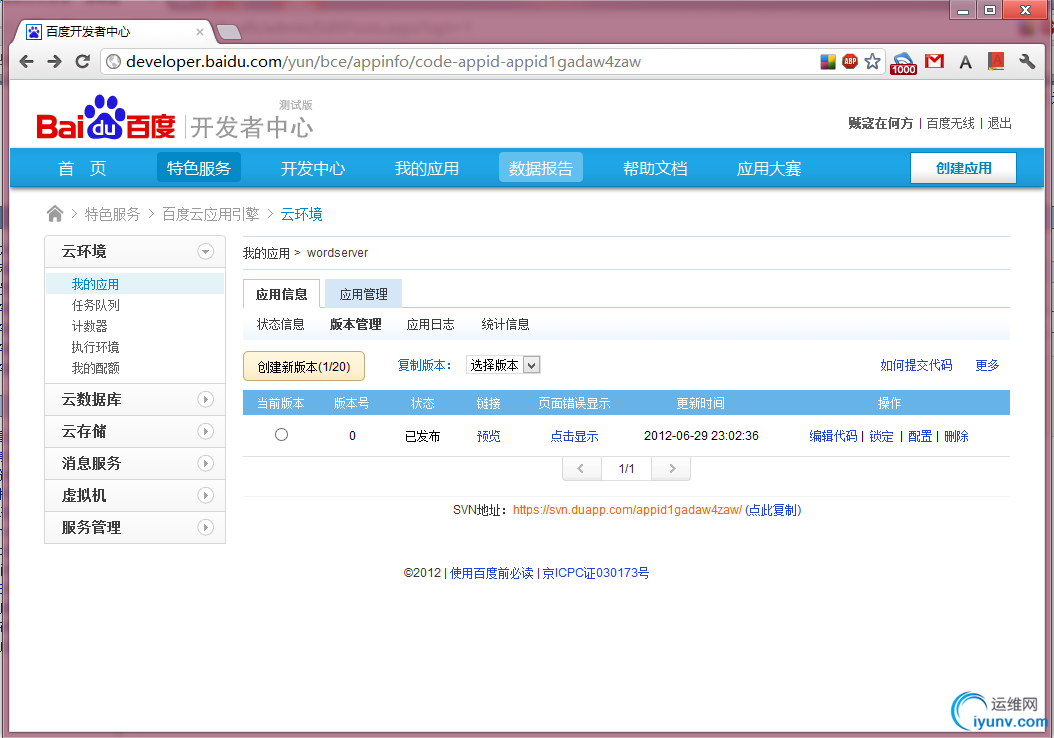Viewport: 1054px width, 738px height.
Task: Expand the 云数据库 sidebar section
Action: [206, 399]
